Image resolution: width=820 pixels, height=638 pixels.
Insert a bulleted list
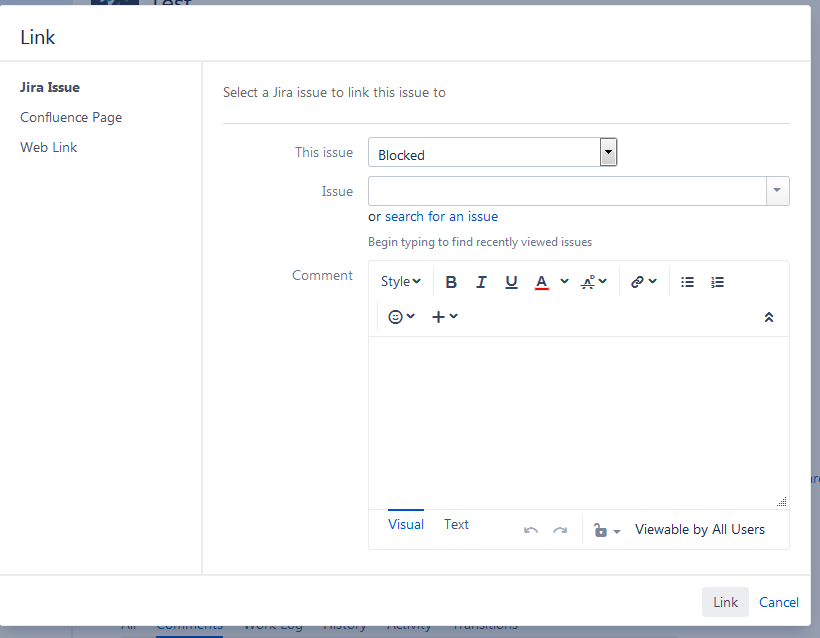[687, 282]
